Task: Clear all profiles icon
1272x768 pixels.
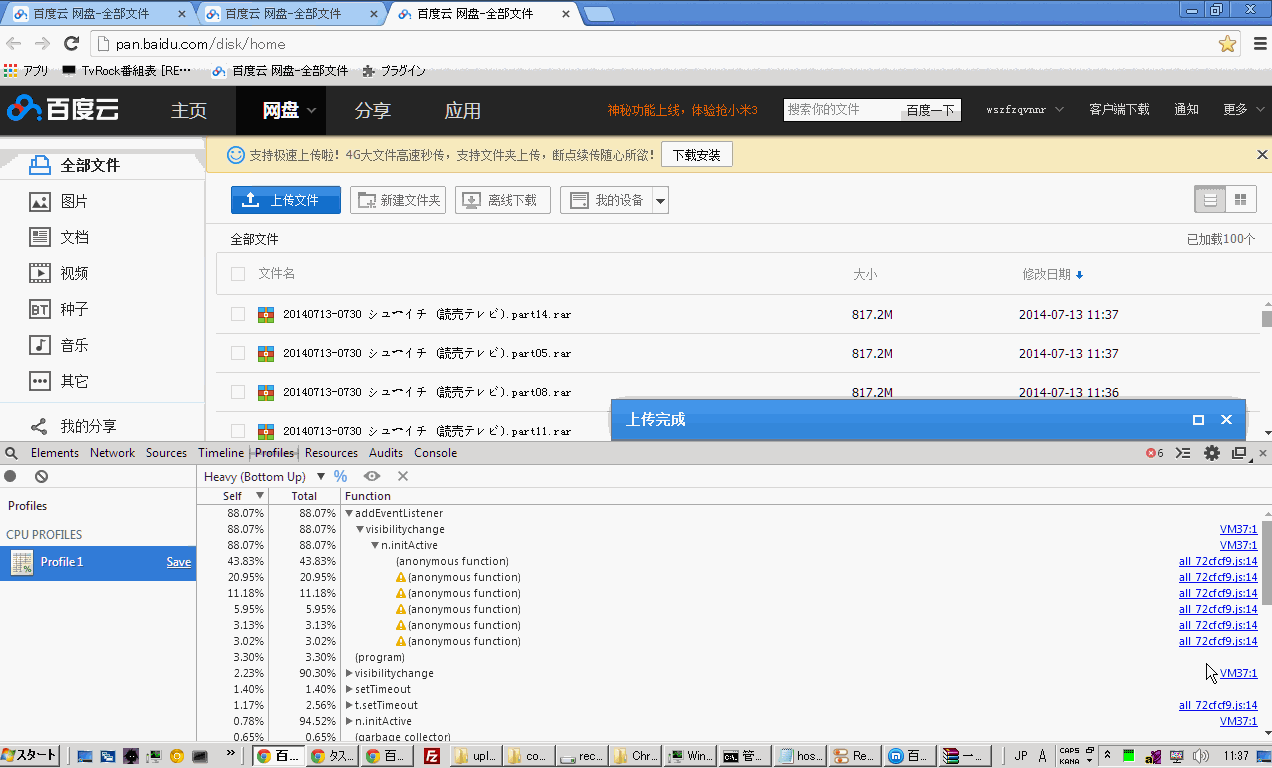Action: 41,477
